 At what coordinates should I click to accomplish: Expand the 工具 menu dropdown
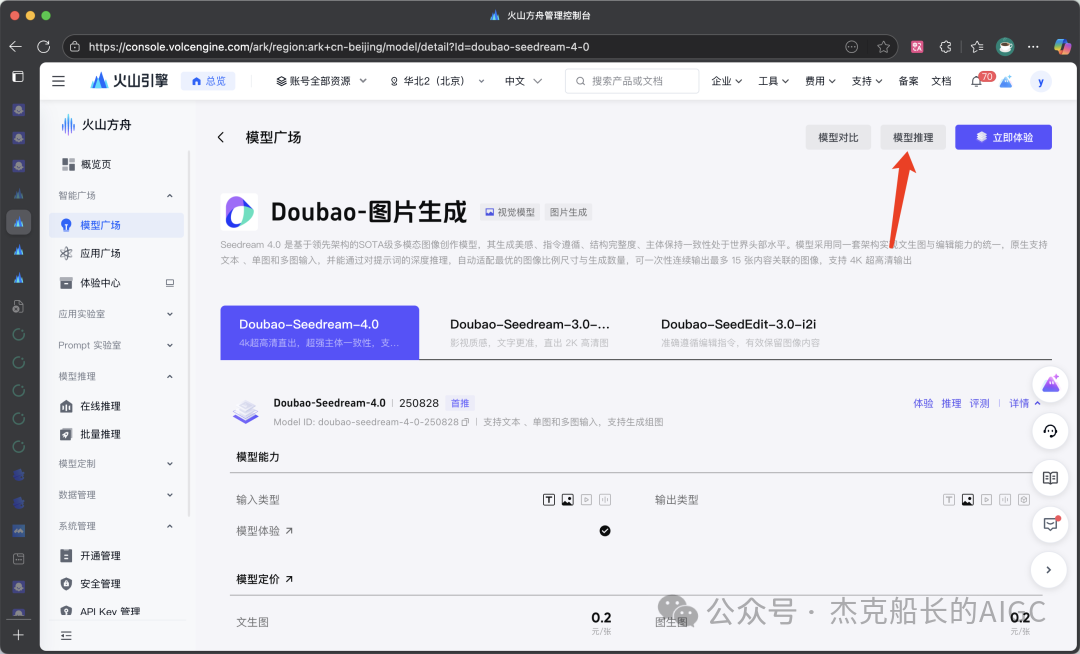pyautogui.click(x=773, y=81)
